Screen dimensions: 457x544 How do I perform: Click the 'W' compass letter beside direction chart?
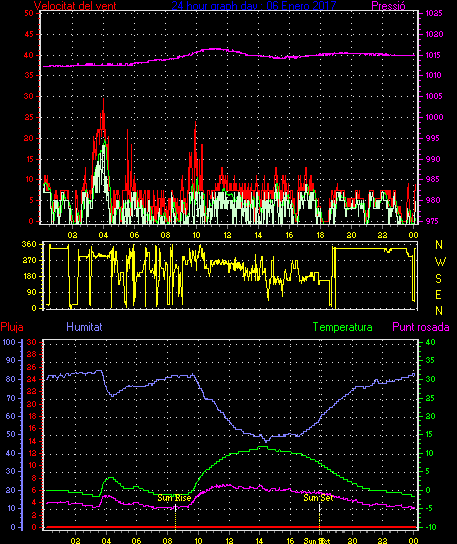[x=440, y=262]
